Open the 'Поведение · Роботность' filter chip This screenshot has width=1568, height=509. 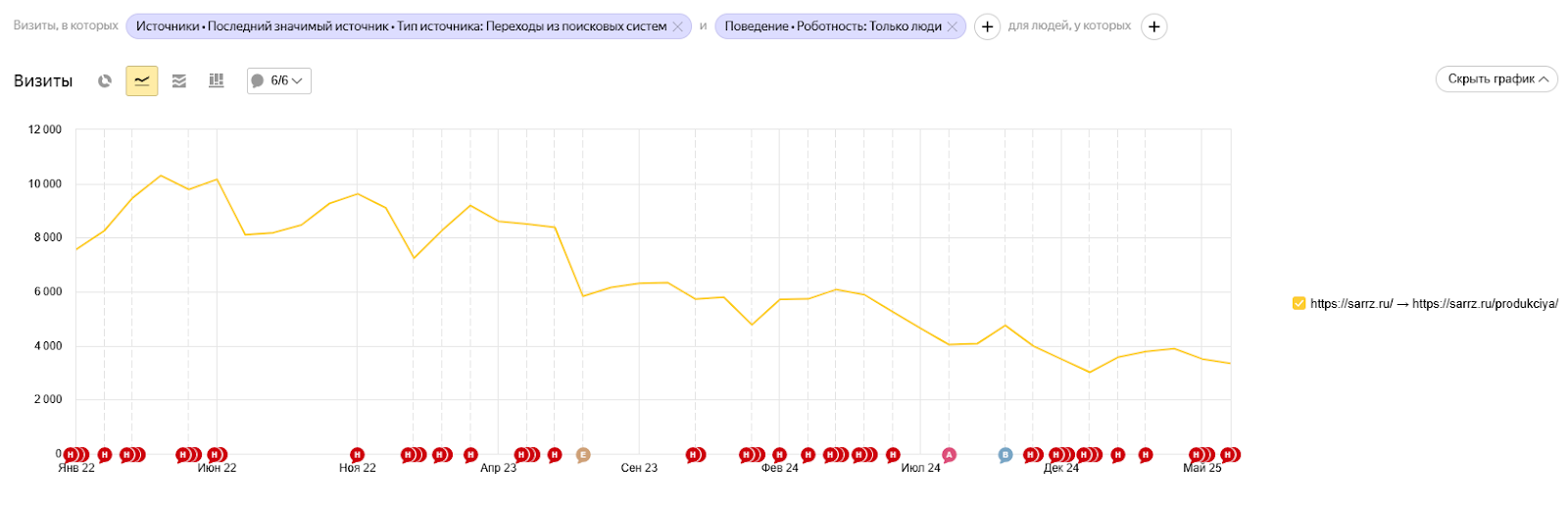tap(832, 26)
